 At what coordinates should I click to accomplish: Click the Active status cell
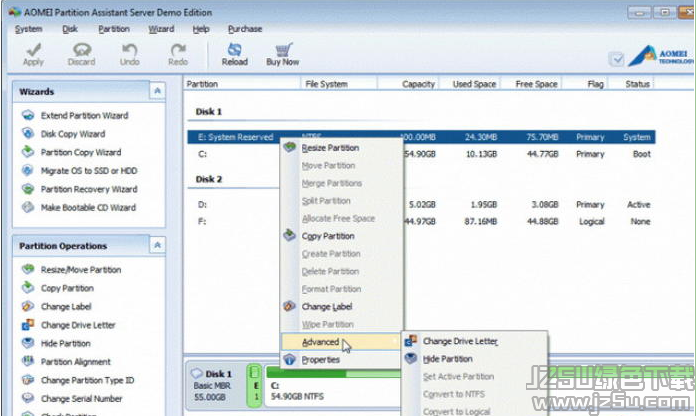pyautogui.click(x=639, y=205)
